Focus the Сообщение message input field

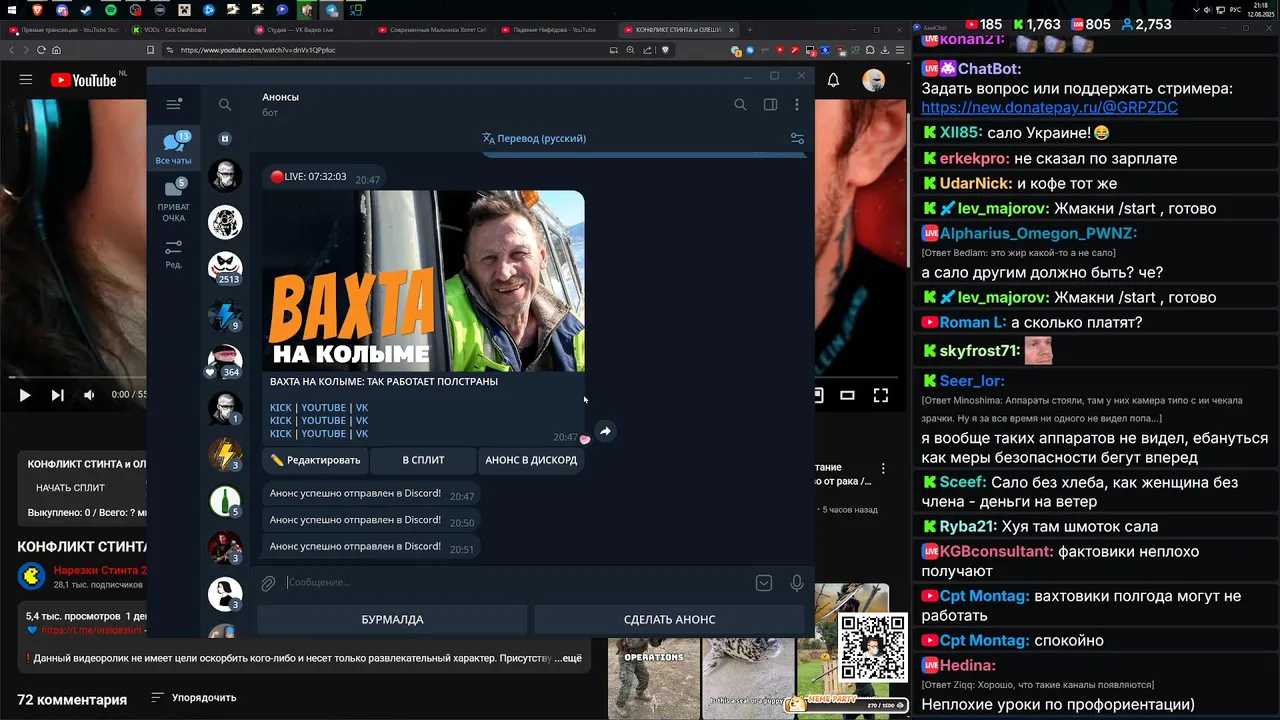pyautogui.click(x=515, y=582)
